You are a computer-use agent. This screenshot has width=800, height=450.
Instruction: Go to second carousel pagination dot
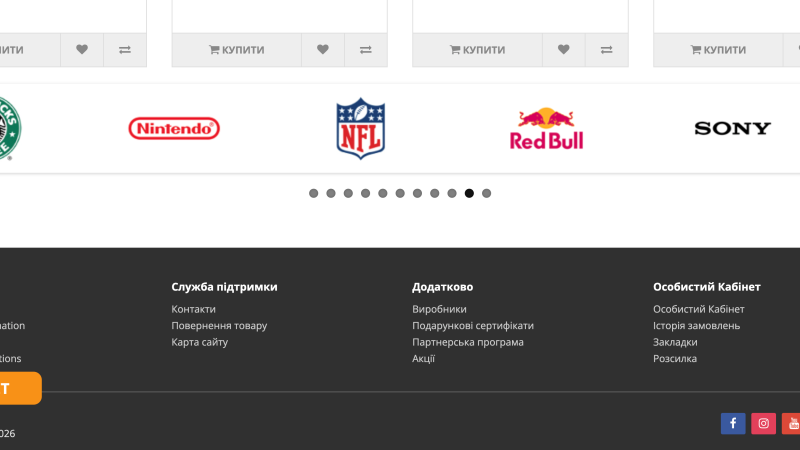point(331,193)
